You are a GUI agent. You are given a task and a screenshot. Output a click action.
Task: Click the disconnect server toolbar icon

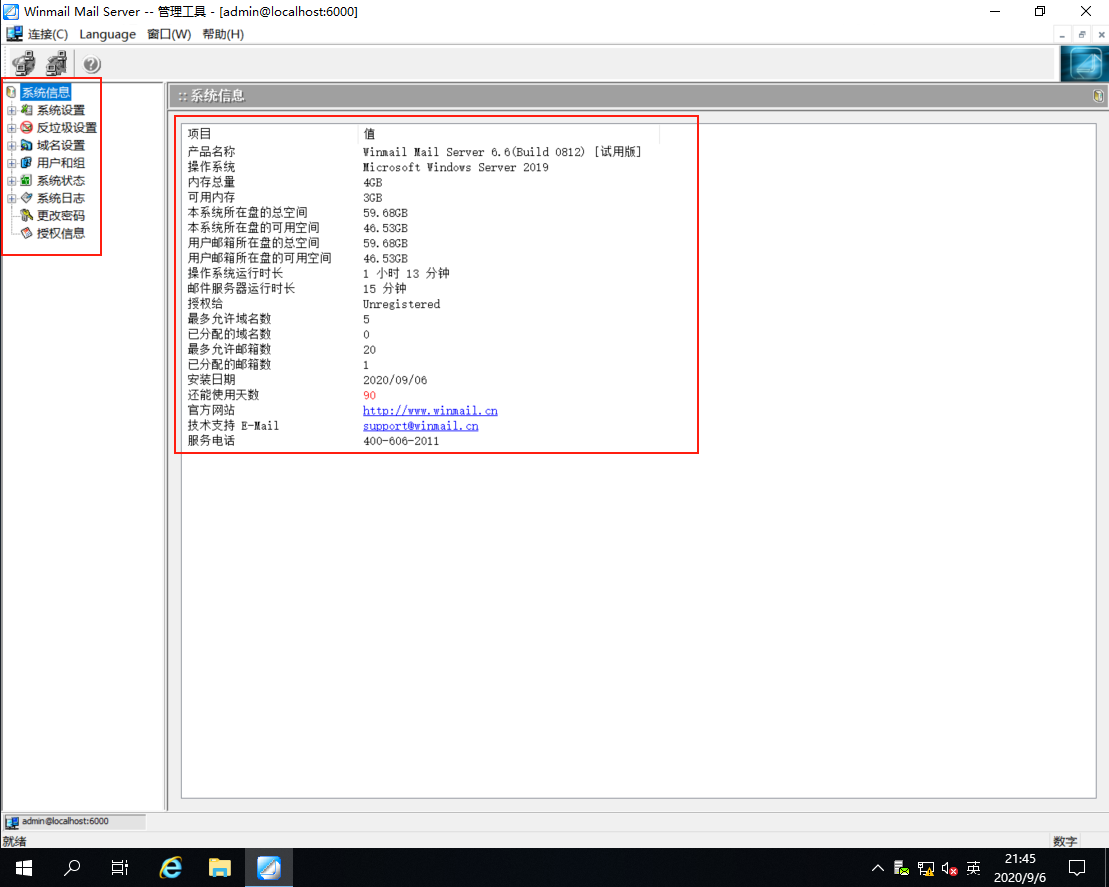(x=57, y=64)
